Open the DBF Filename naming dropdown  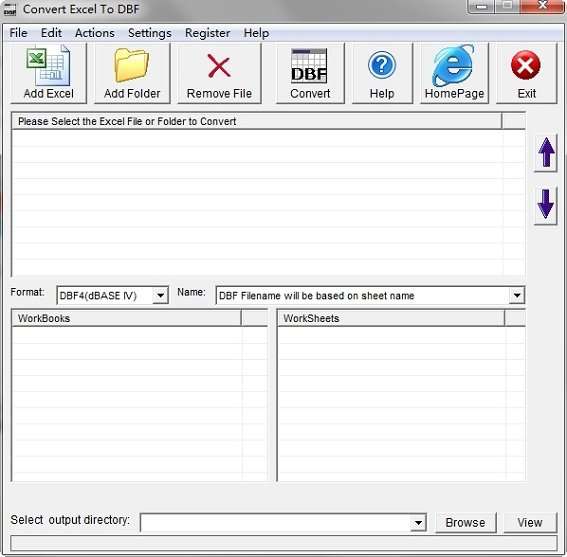pos(517,295)
